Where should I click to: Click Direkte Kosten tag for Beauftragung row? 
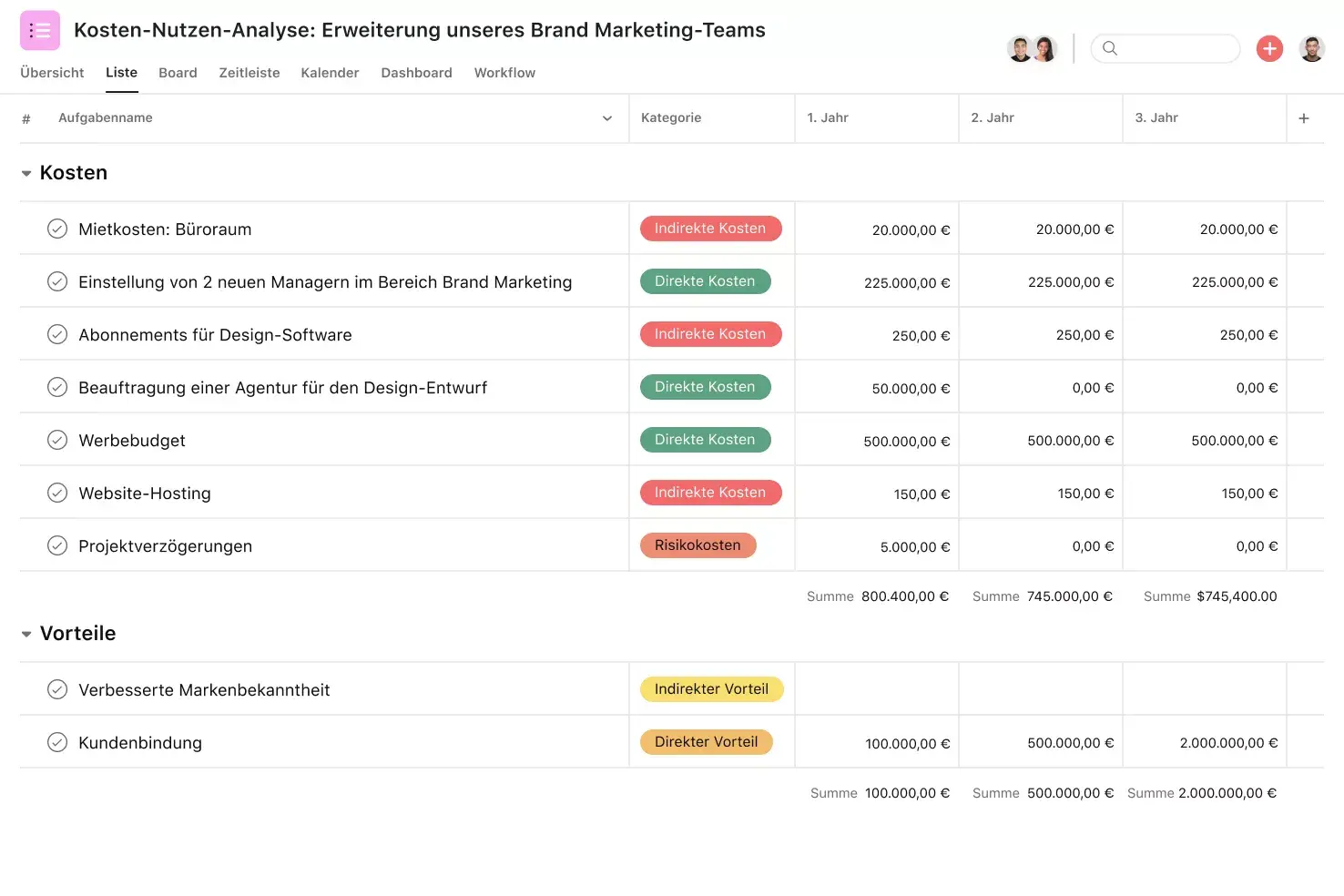705,387
